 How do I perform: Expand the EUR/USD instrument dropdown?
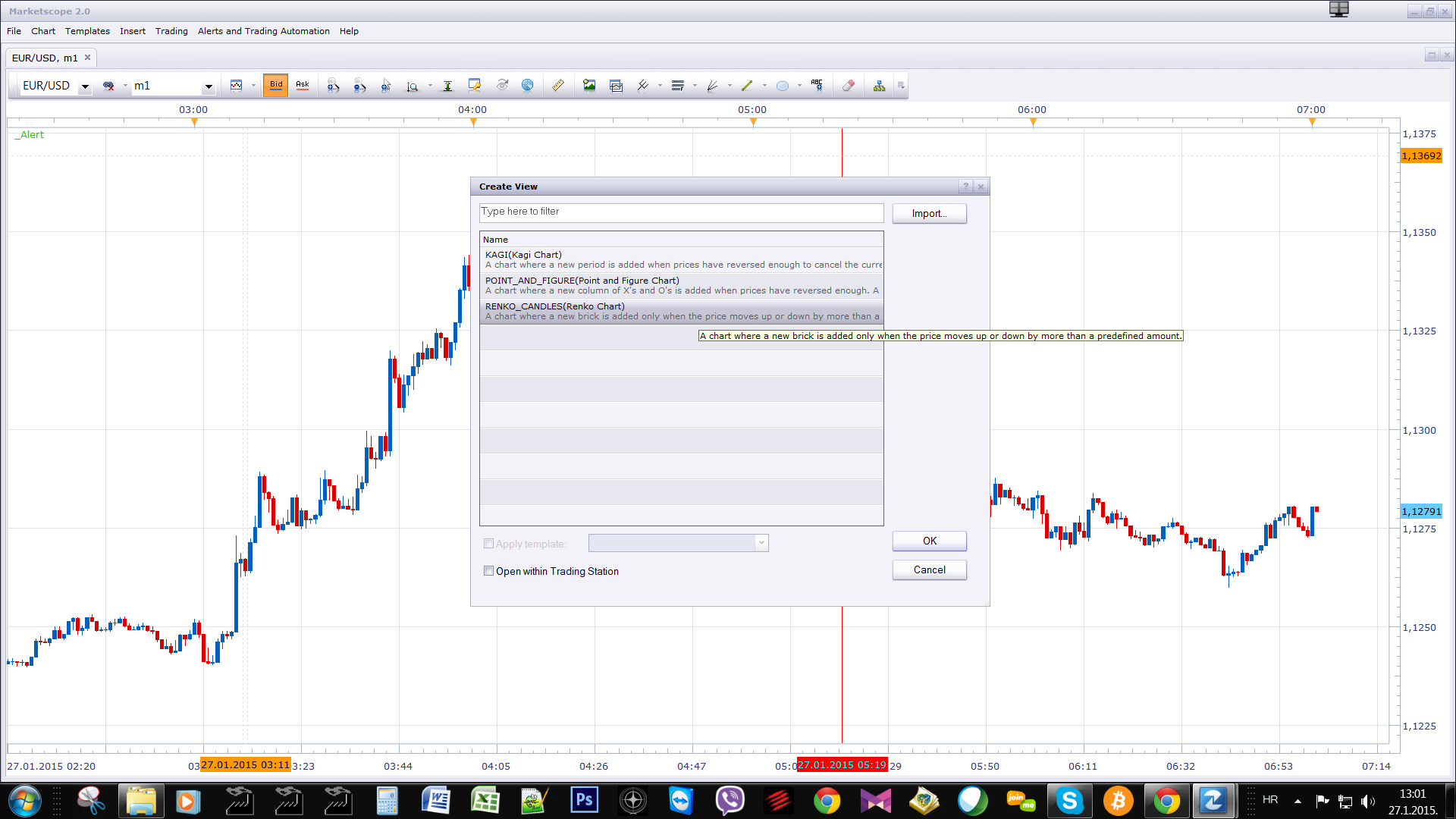[85, 86]
